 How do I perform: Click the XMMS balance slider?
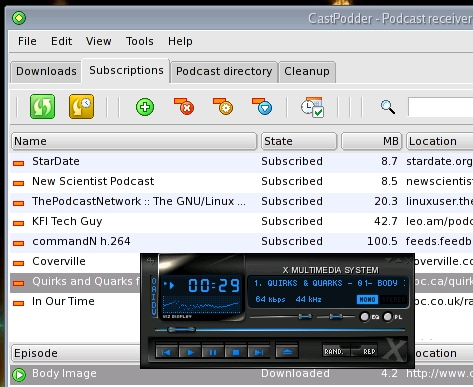[x=336, y=317]
